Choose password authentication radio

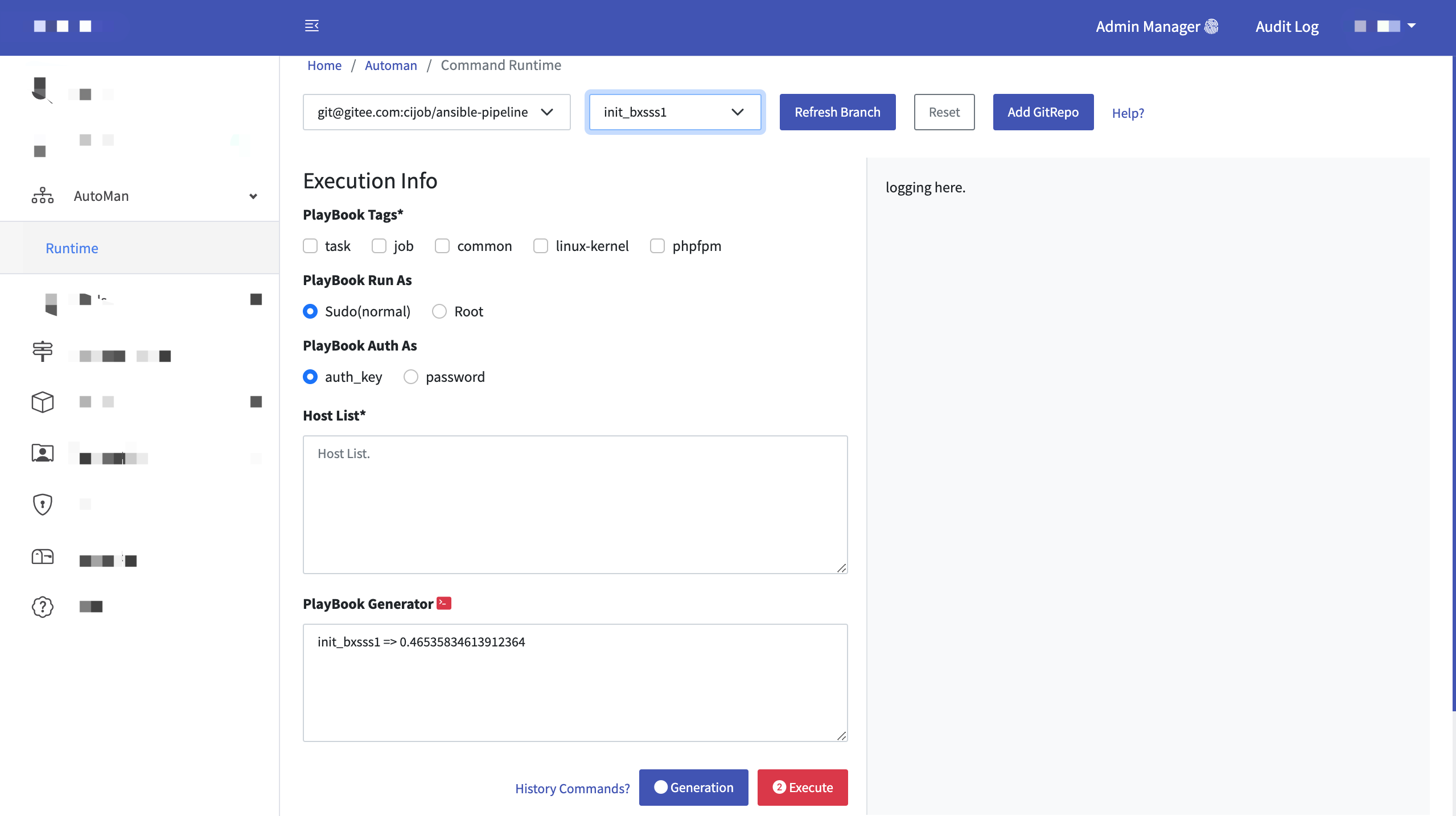tap(411, 377)
